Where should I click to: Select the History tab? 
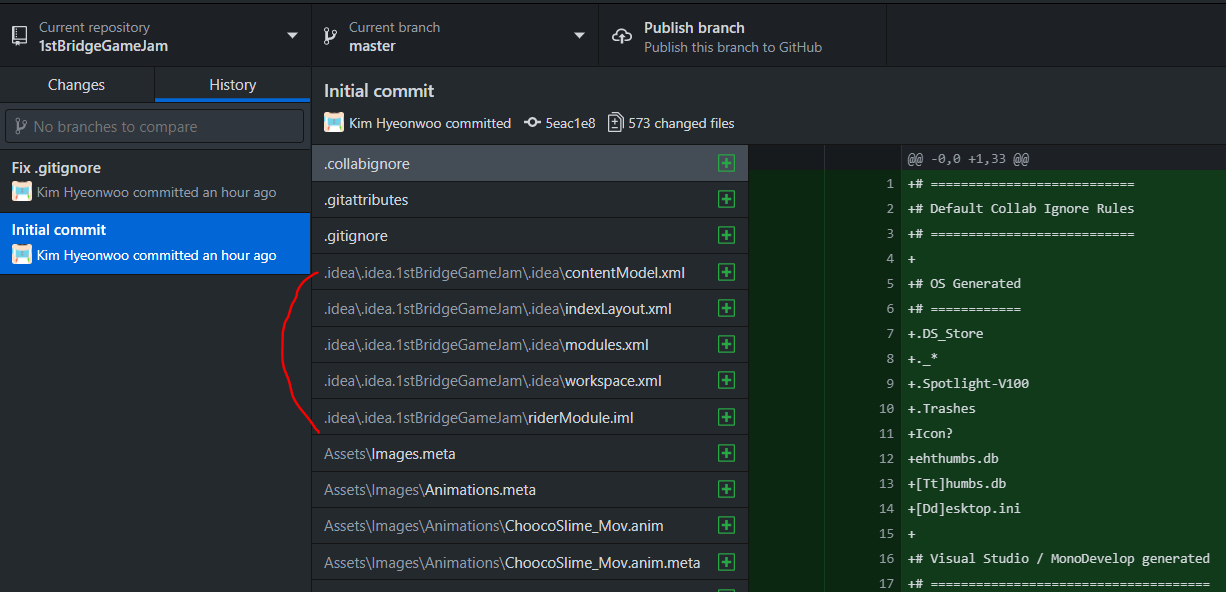(x=232, y=85)
